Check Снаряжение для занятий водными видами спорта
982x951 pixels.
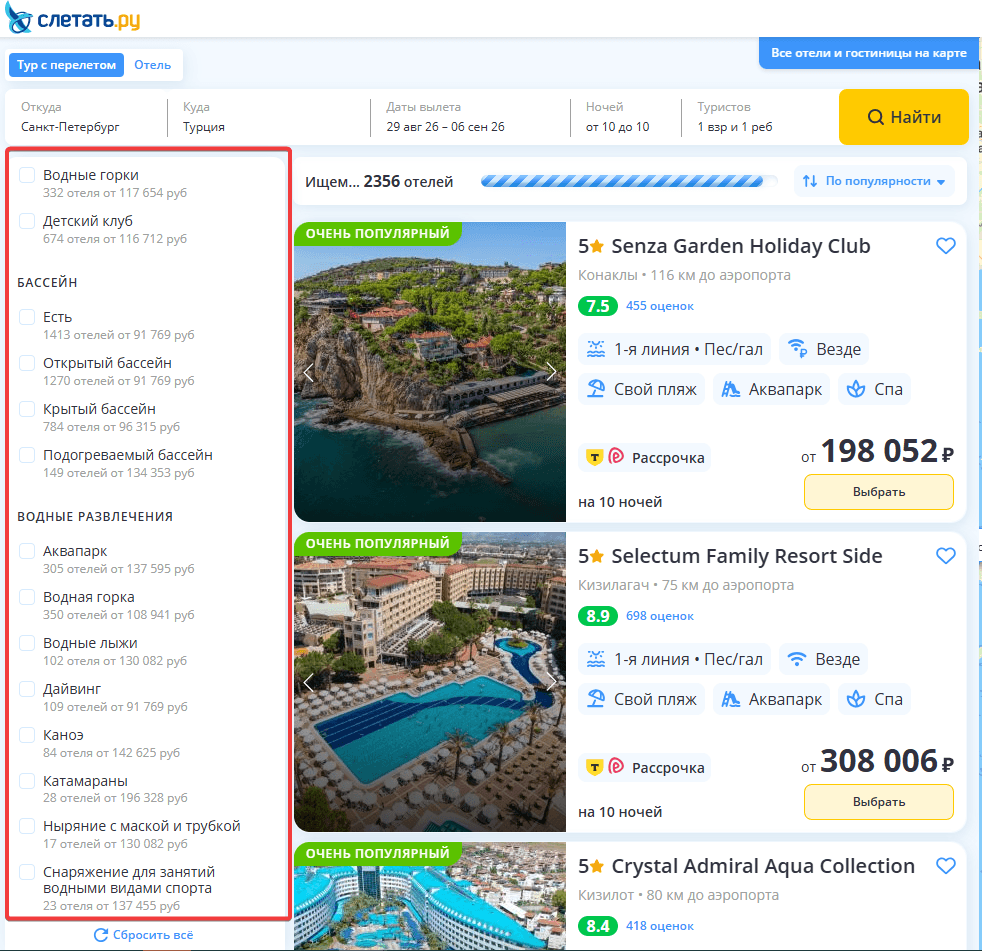(x=27, y=872)
